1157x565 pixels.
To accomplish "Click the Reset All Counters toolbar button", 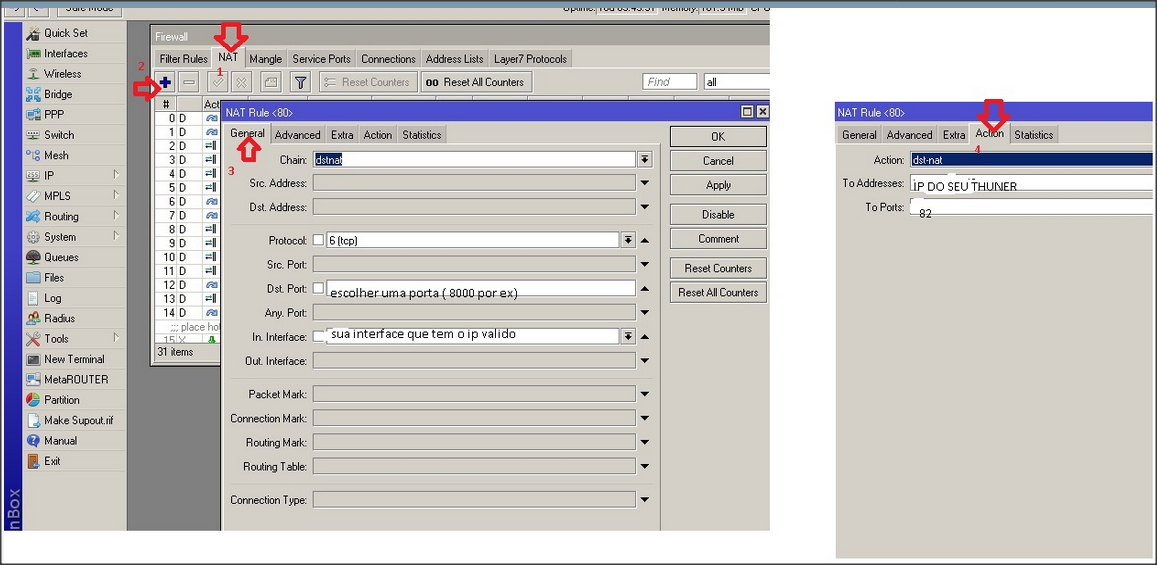I will click(475, 82).
